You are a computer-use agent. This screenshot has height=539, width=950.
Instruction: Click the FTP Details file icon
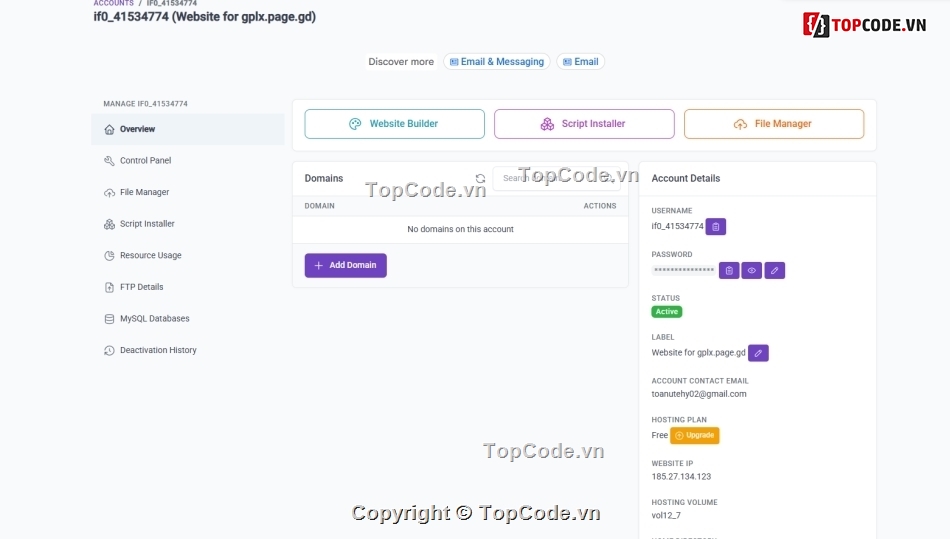[109, 287]
